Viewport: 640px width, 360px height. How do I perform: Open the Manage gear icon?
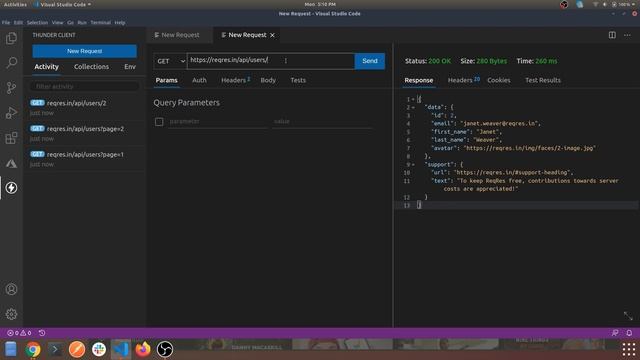11,314
